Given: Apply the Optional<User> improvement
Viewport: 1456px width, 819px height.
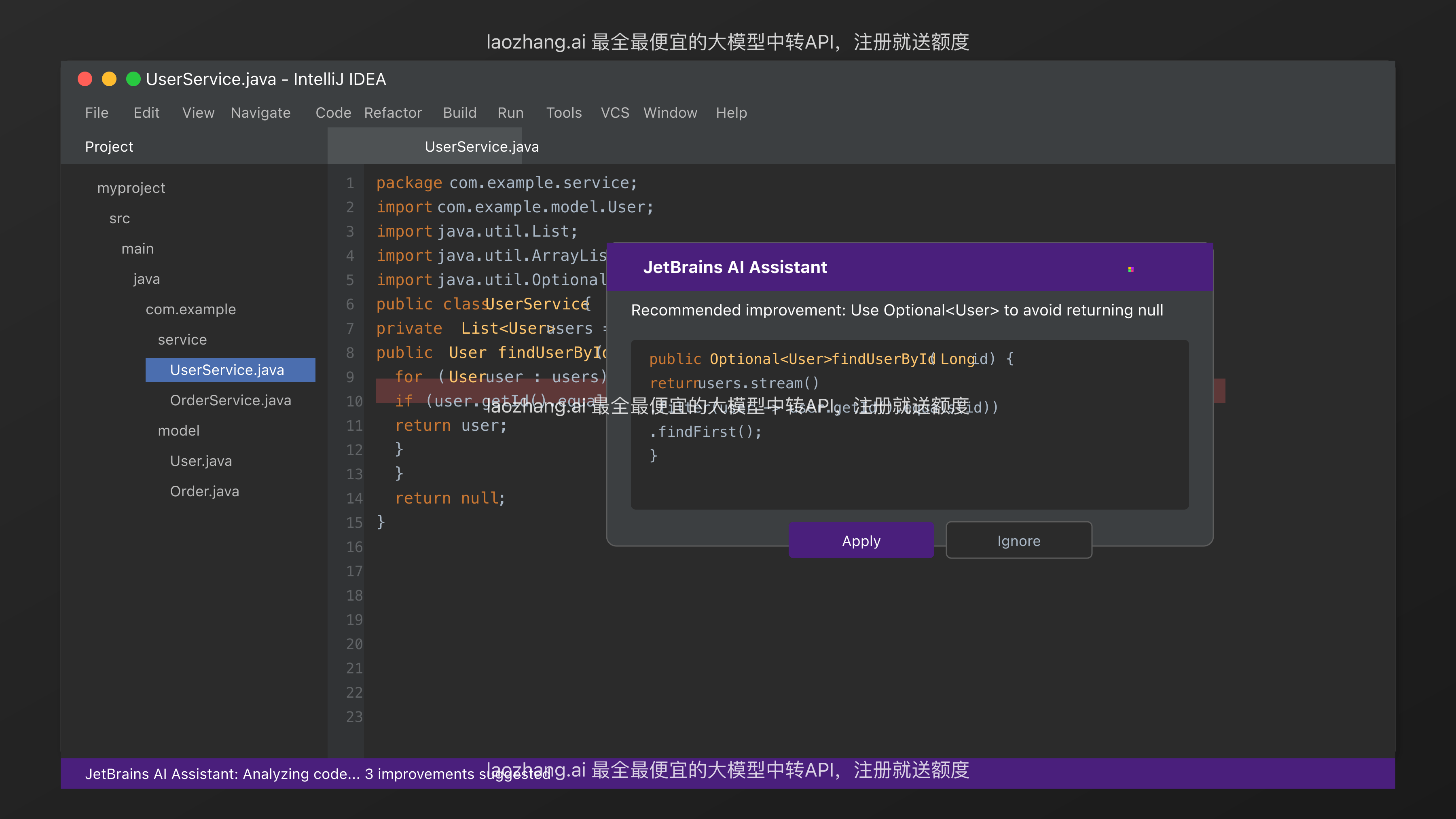Looking at the screenshot, I should coord(861,540).
